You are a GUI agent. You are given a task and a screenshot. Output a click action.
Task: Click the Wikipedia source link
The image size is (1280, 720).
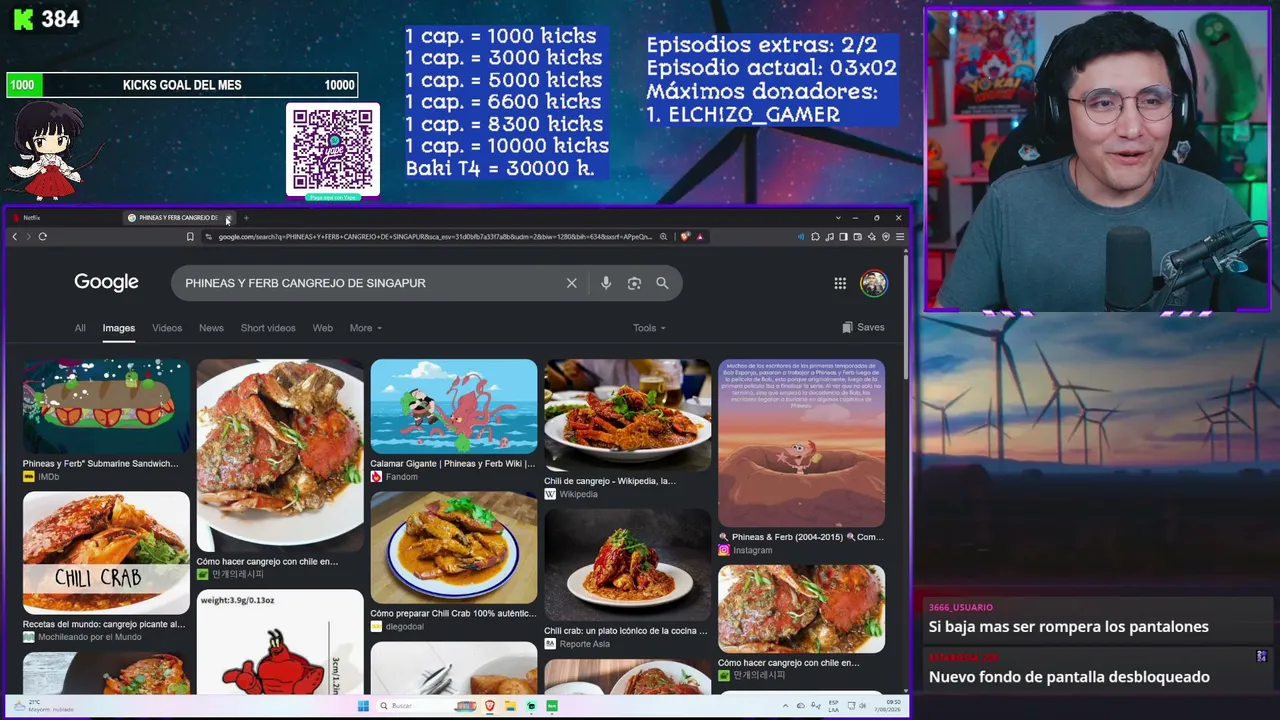(571, 494)
